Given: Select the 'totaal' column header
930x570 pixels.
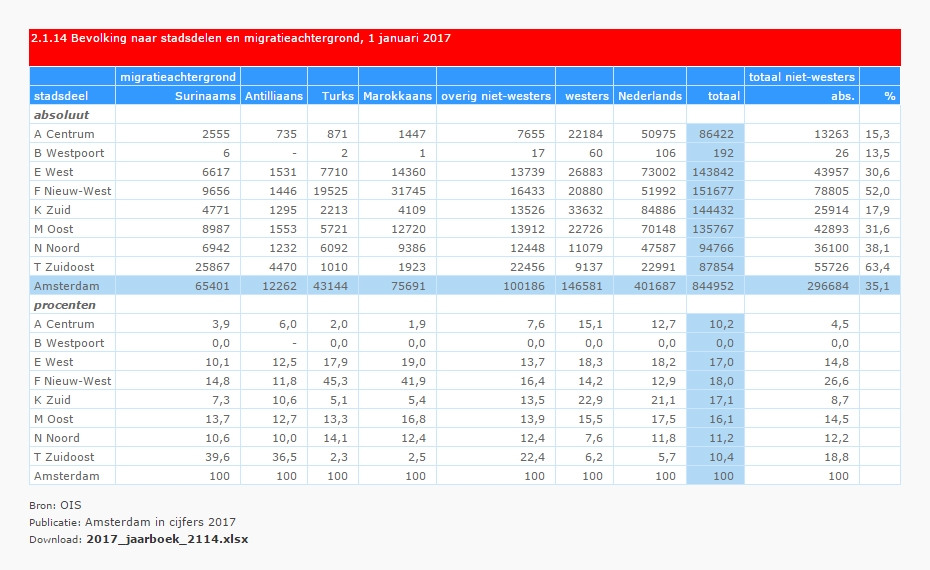Looking at the screenshot, I should point(724,96).
